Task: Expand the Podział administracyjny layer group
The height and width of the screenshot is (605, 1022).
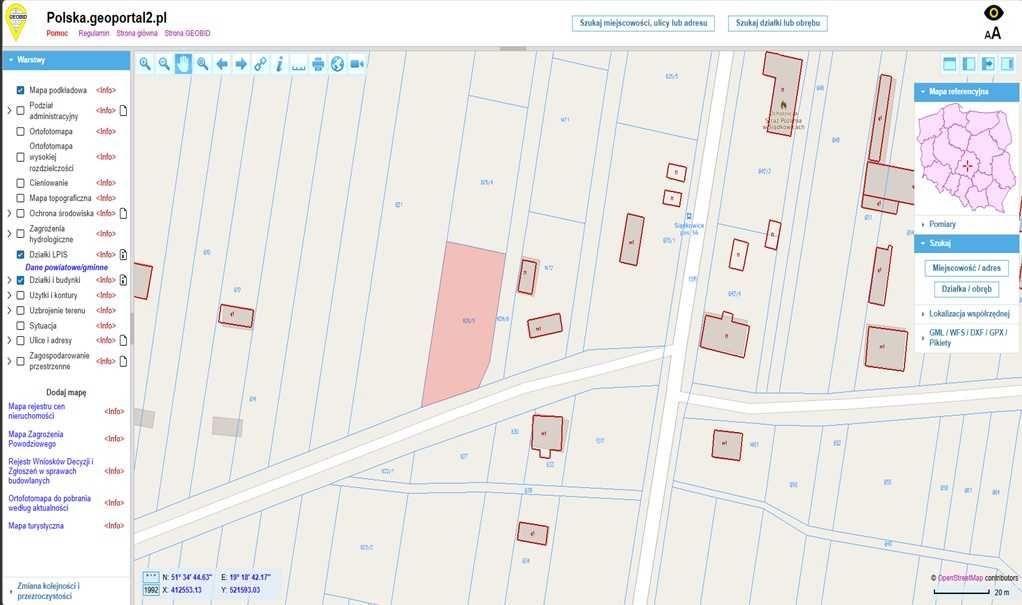Action: [x=9, y=111]
